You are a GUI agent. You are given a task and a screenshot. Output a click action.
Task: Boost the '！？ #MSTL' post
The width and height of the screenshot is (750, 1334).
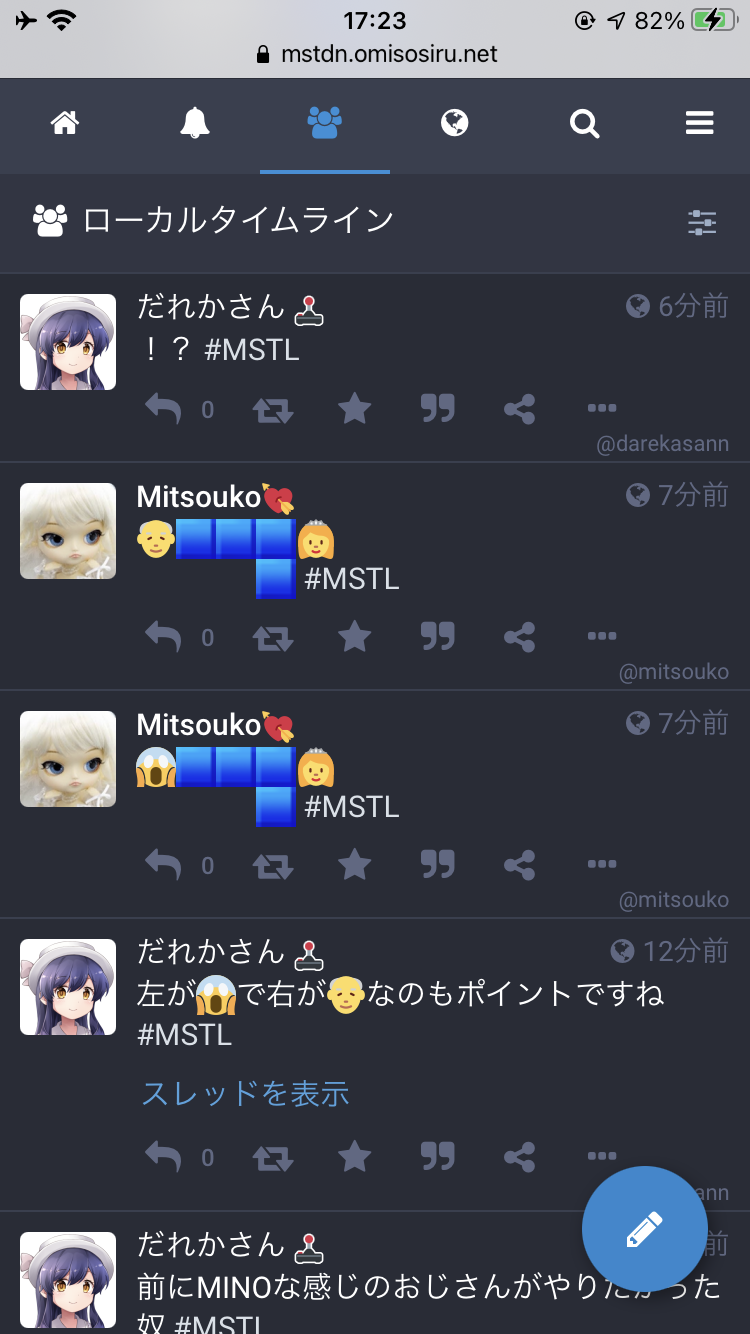(x=273, y=409)
